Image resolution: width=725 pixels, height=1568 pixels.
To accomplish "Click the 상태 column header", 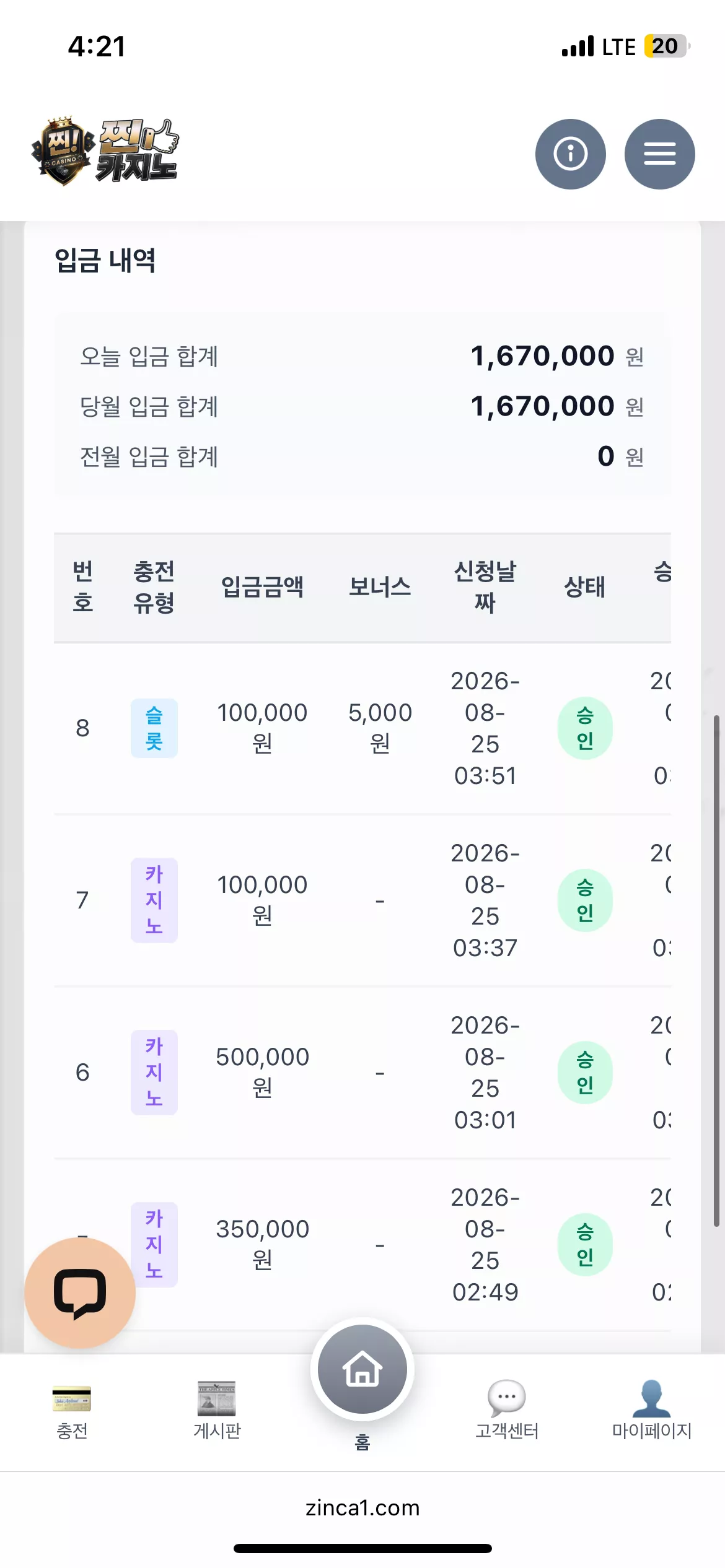I will tap(584, 586).
